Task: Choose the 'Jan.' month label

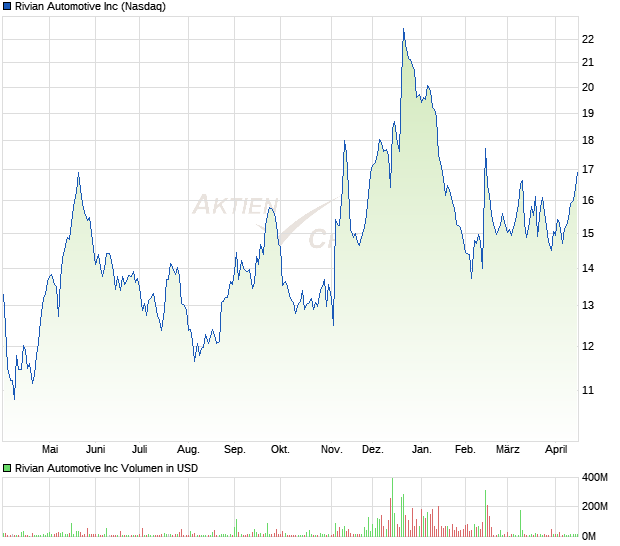Action: [421, 450]
